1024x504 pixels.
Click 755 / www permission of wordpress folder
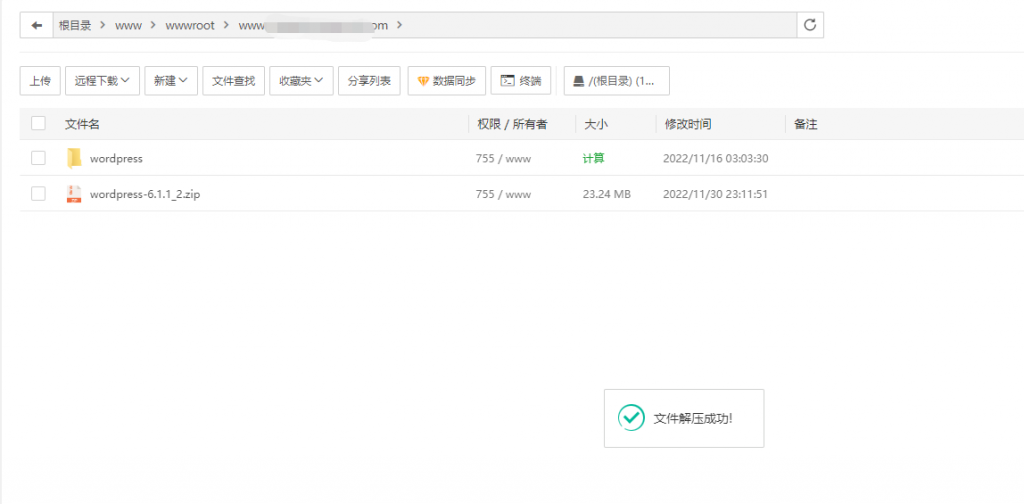[504, 158]
